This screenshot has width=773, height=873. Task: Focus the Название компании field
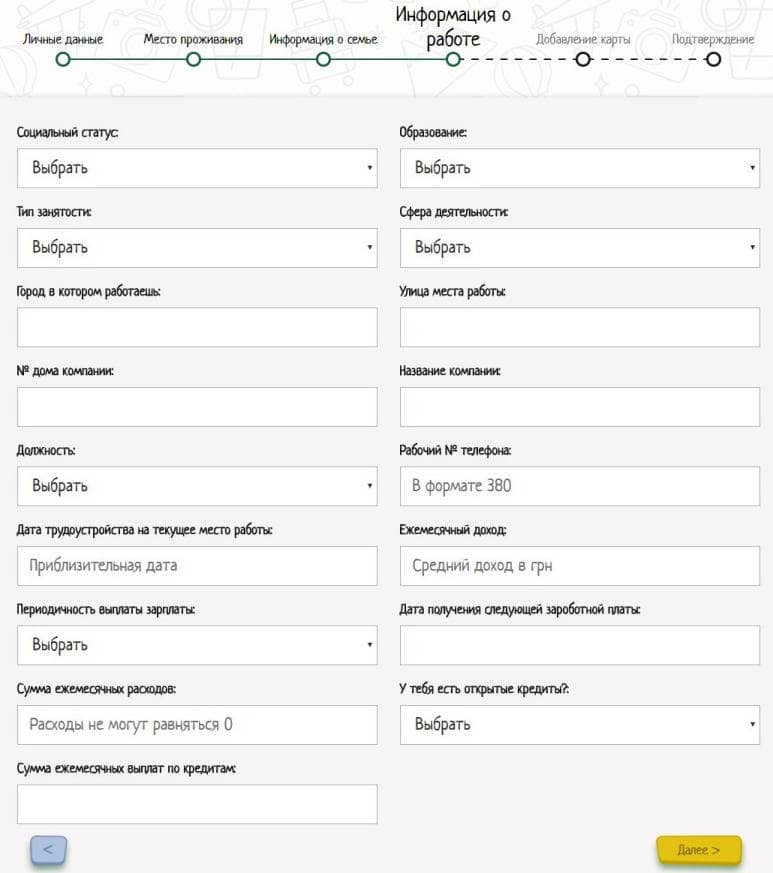(x=580, y=407)
